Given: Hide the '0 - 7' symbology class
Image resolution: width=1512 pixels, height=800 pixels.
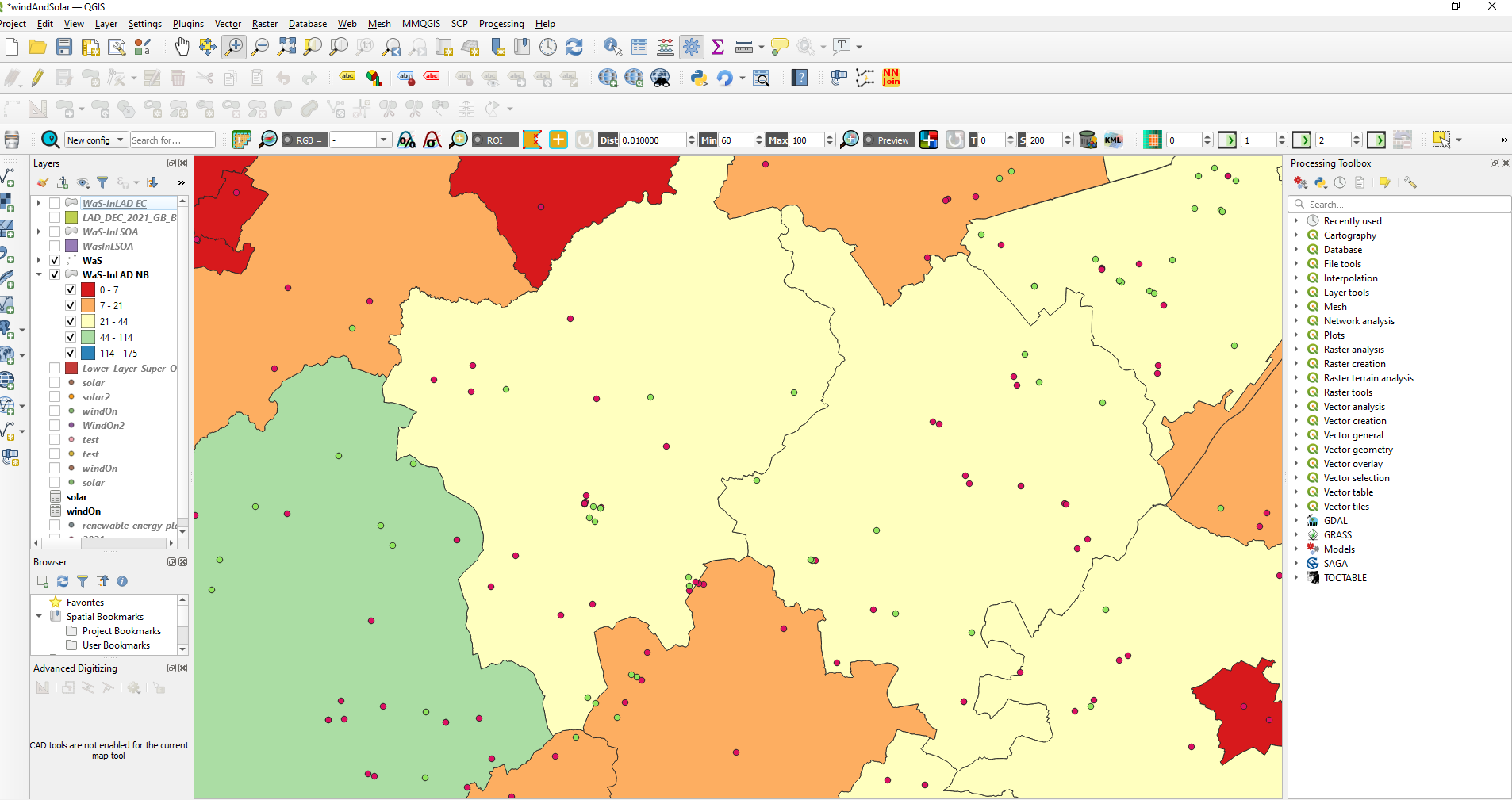Looking at the screenshot, I should click(x=71, y=289).
